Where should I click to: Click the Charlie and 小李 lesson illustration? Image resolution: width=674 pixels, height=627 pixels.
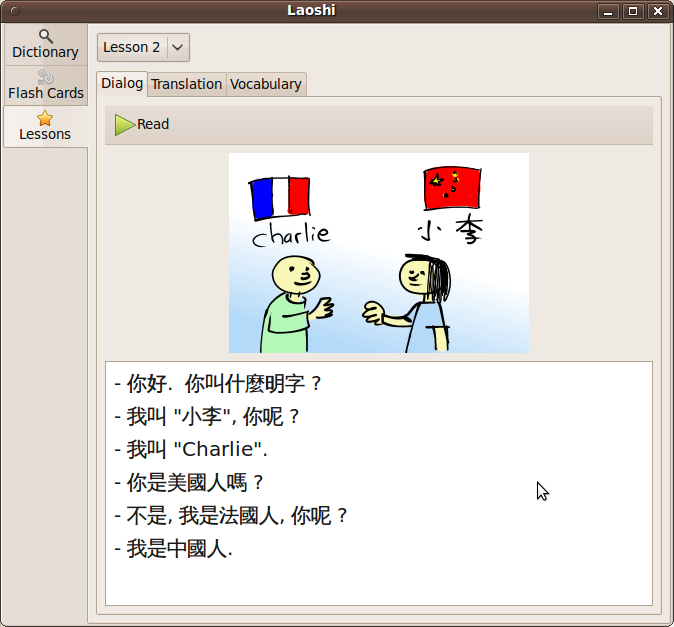click(x=379, y=253)
